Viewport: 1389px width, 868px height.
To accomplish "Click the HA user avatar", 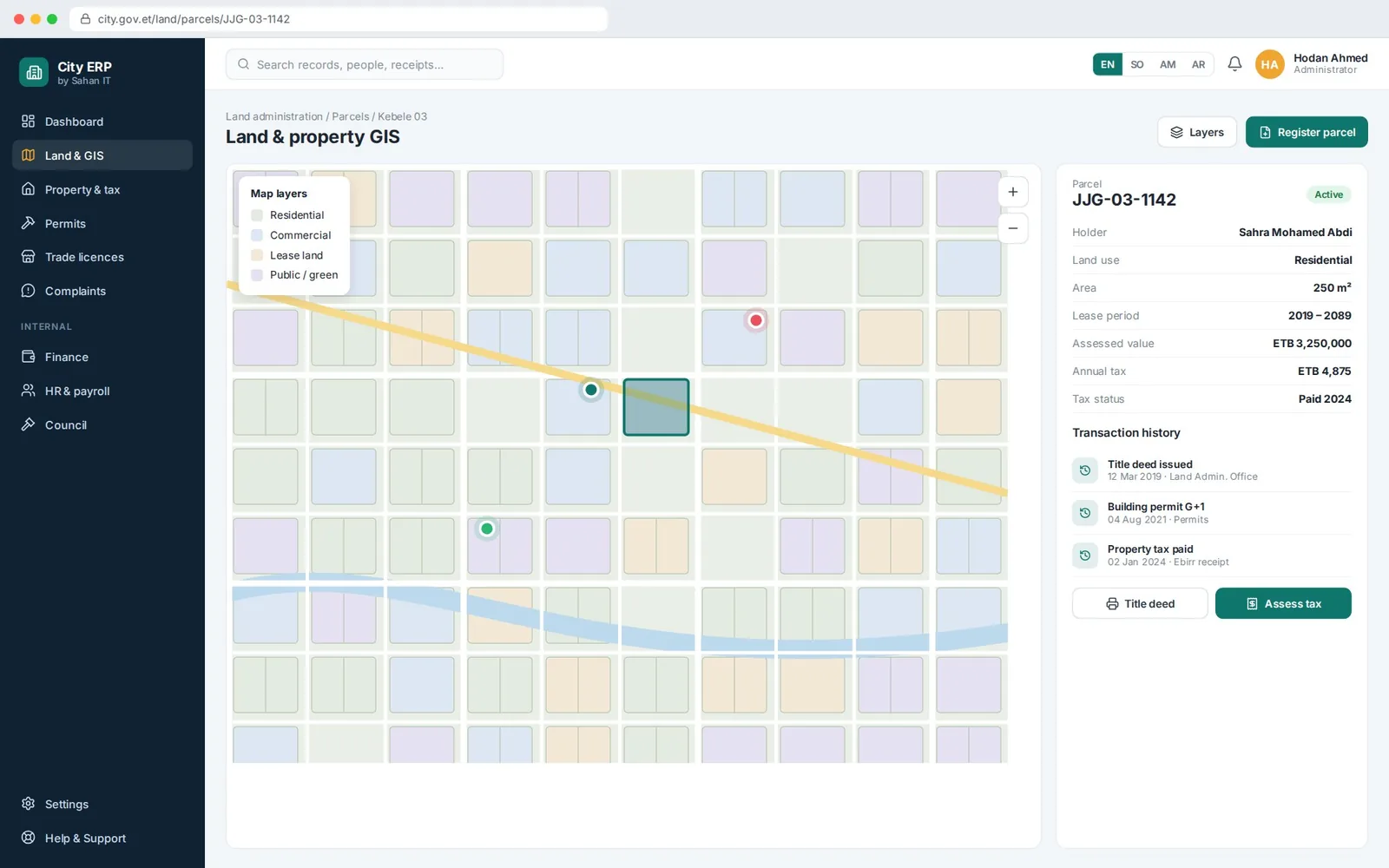I will coord(1269,64).
